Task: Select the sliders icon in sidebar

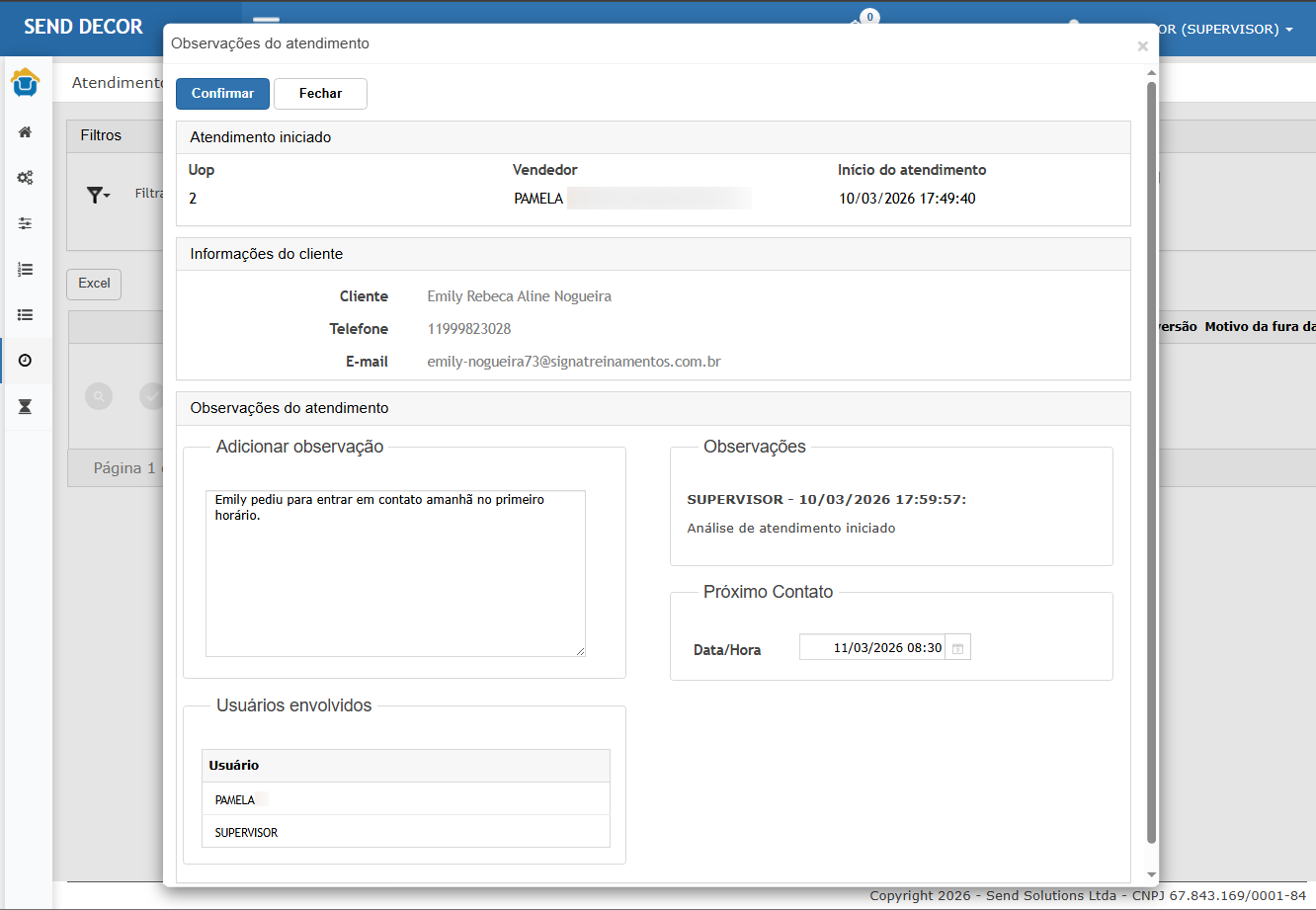Action: pos(26,223)
